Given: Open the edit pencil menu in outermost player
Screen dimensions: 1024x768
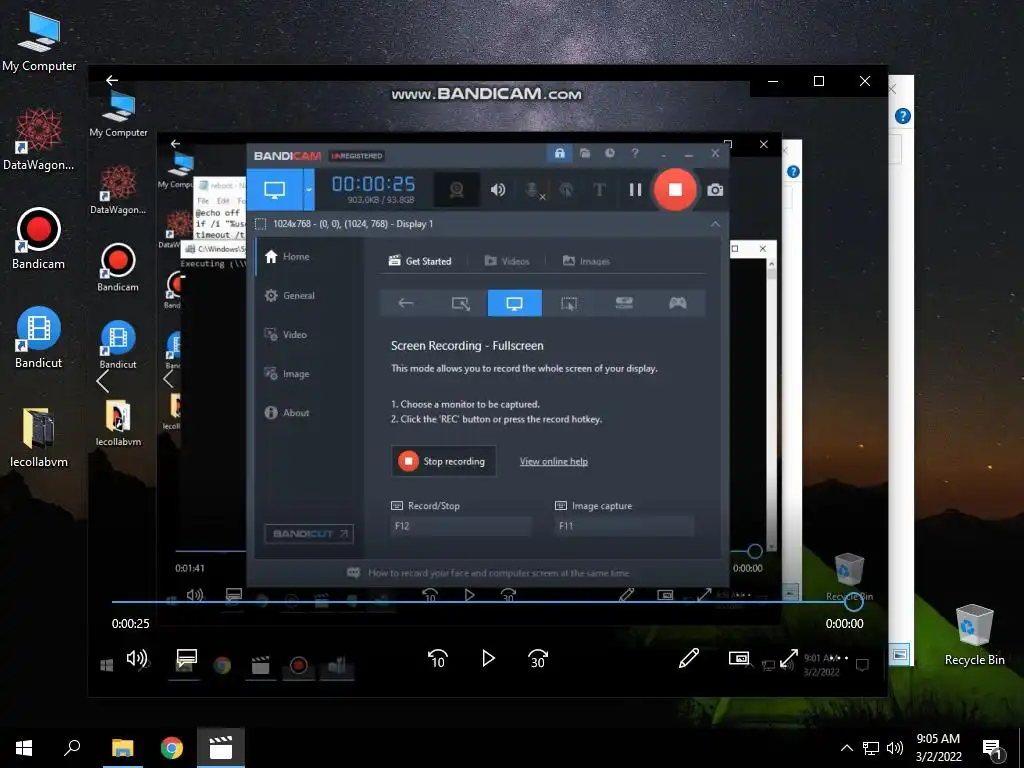Looking at the screenshot, I should (689, 658).
